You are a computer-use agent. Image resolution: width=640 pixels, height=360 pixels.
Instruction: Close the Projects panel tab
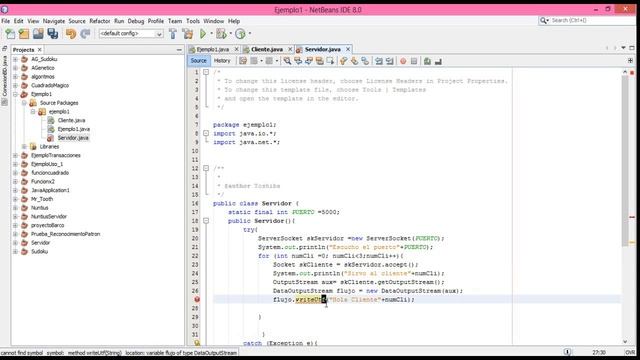[x=40, y=50]
